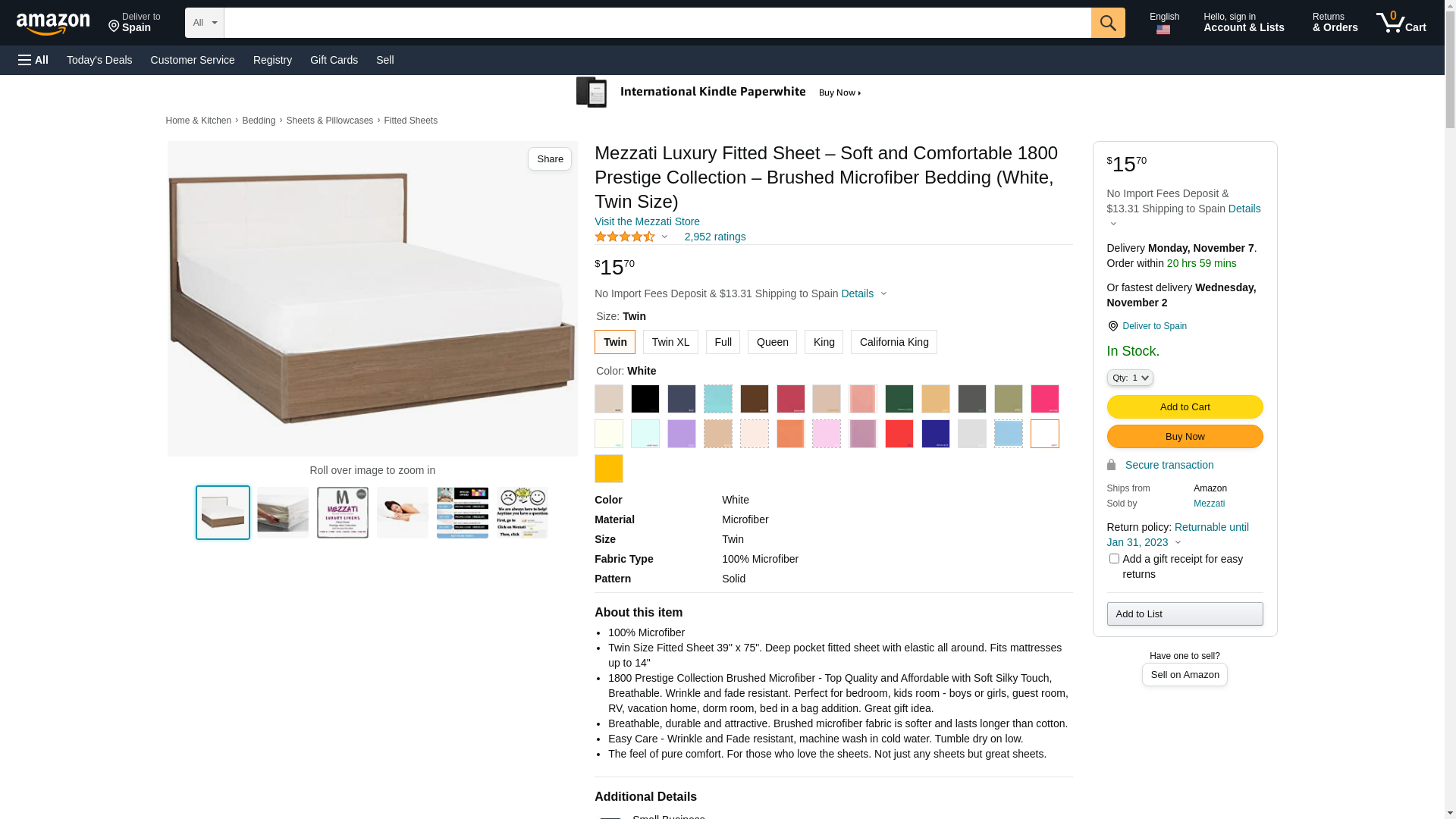Click the star rating icons
The height and width of the screenshot is (819, 1456).
pos(625,237)
